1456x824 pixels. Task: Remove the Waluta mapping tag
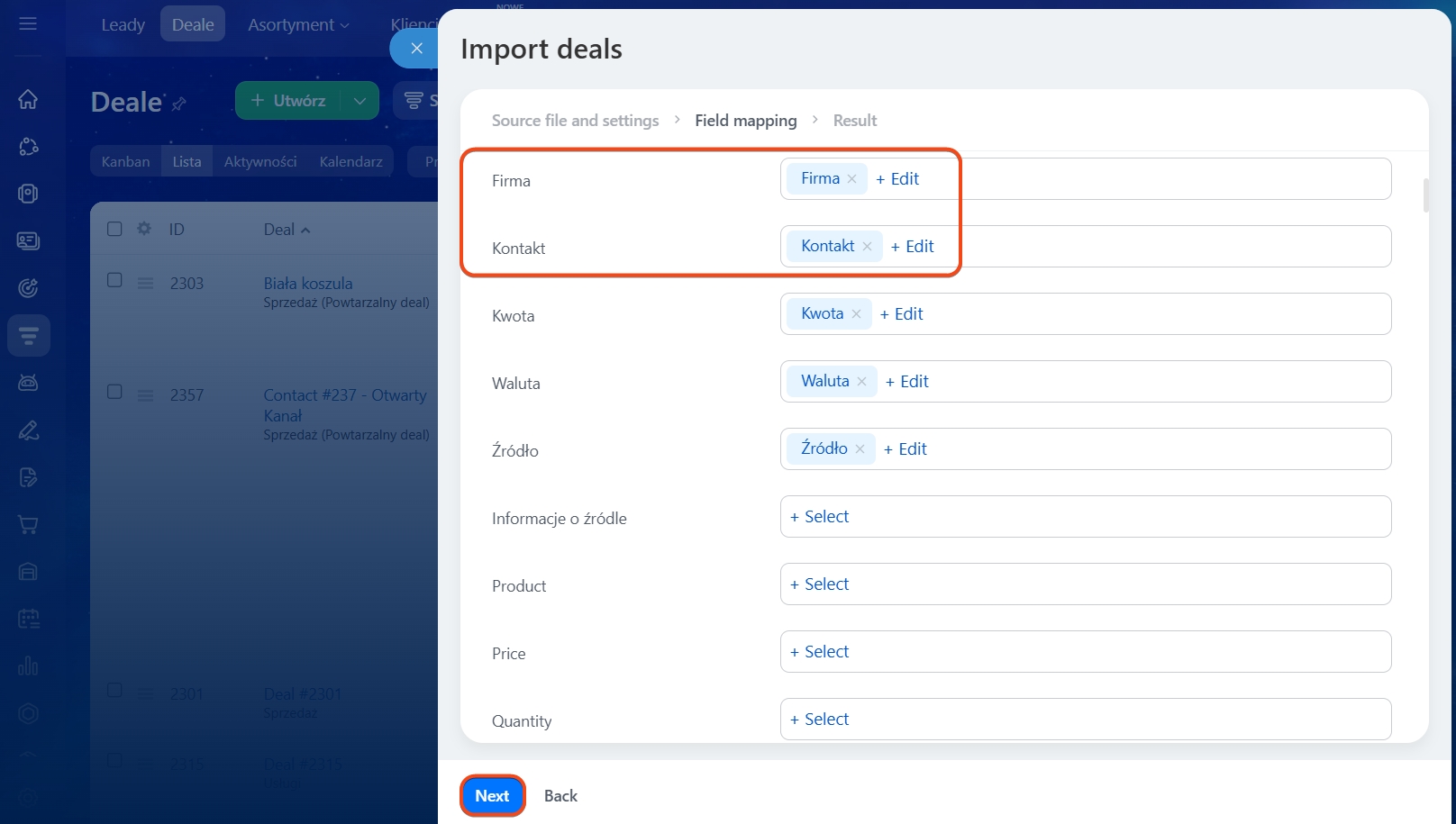pos(862,382)
